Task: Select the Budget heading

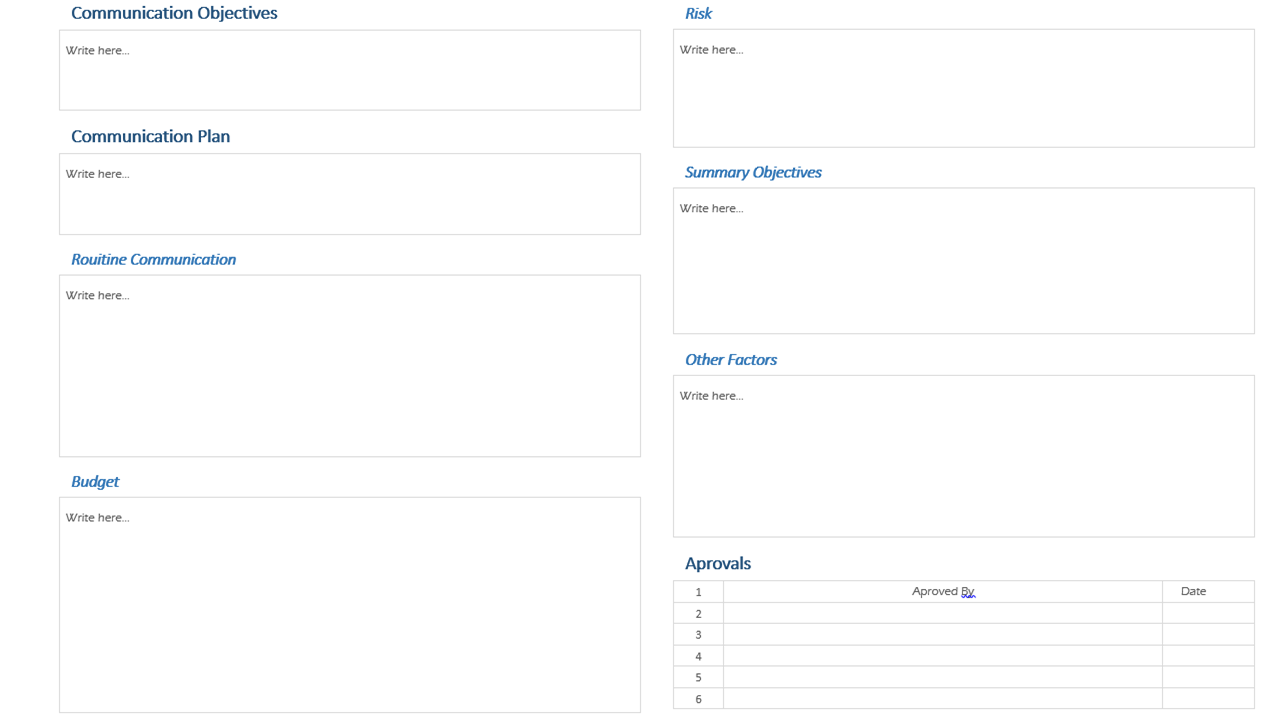Action: [95, 481]
